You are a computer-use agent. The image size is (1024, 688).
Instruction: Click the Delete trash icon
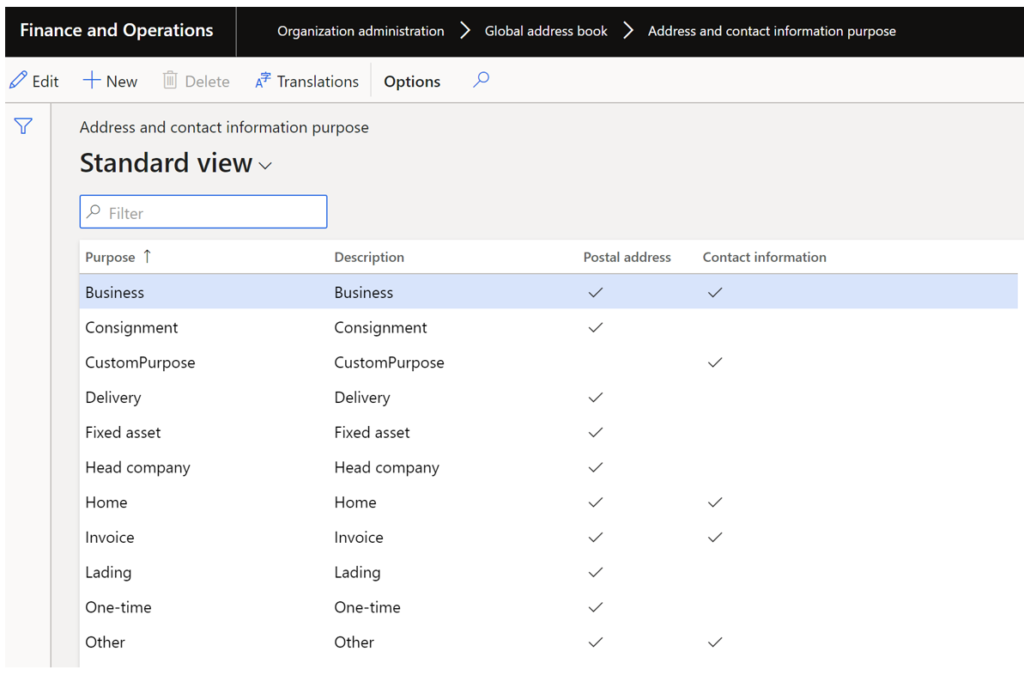(x=172, y=80)
